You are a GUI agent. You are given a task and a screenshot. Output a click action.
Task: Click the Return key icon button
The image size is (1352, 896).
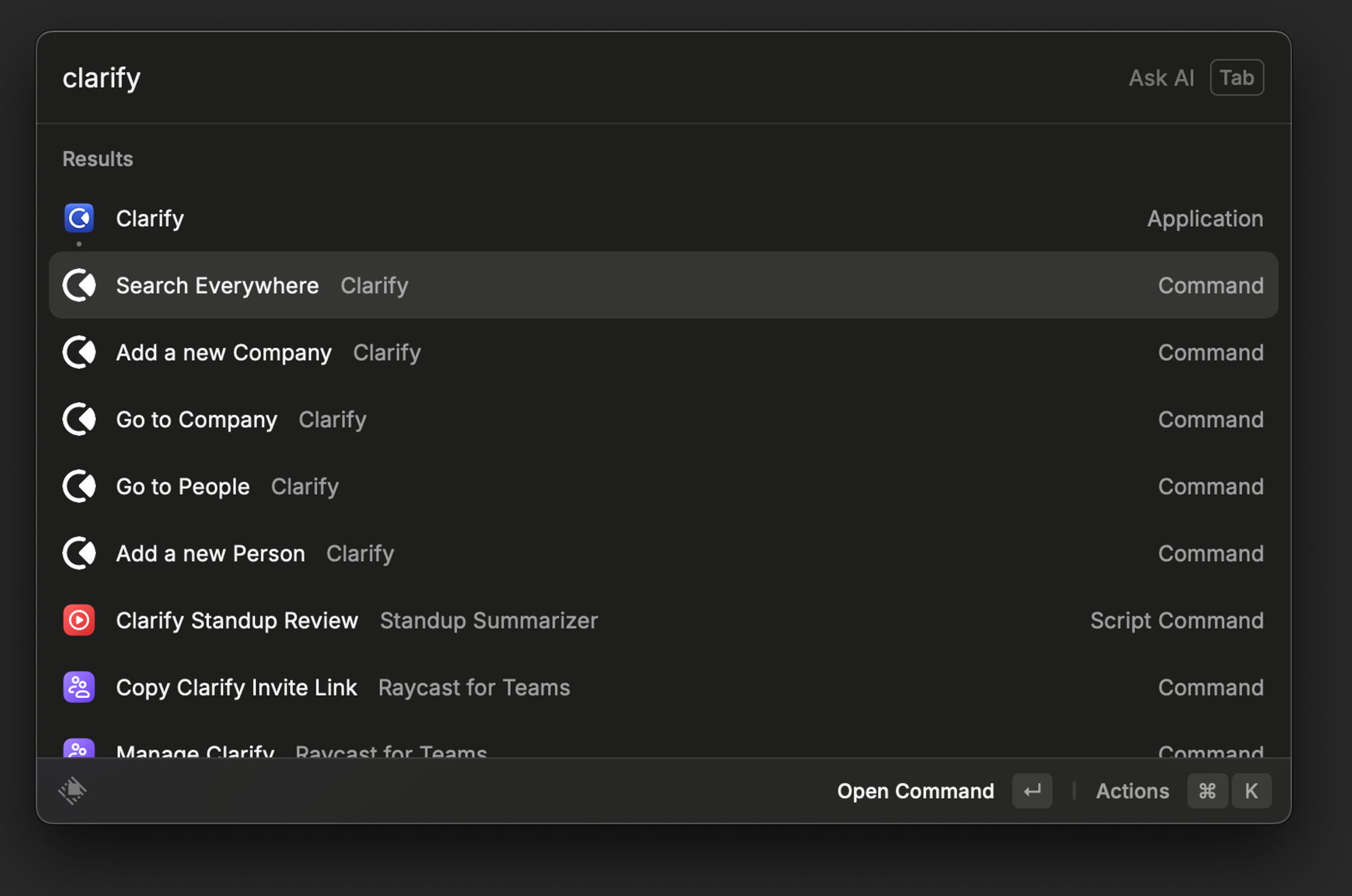1032,791
